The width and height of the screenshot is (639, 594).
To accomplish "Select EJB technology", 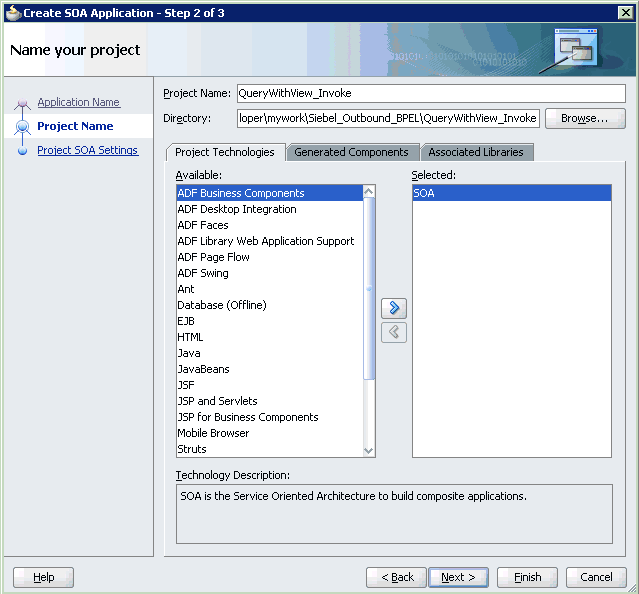I will [x=270, y=321].
